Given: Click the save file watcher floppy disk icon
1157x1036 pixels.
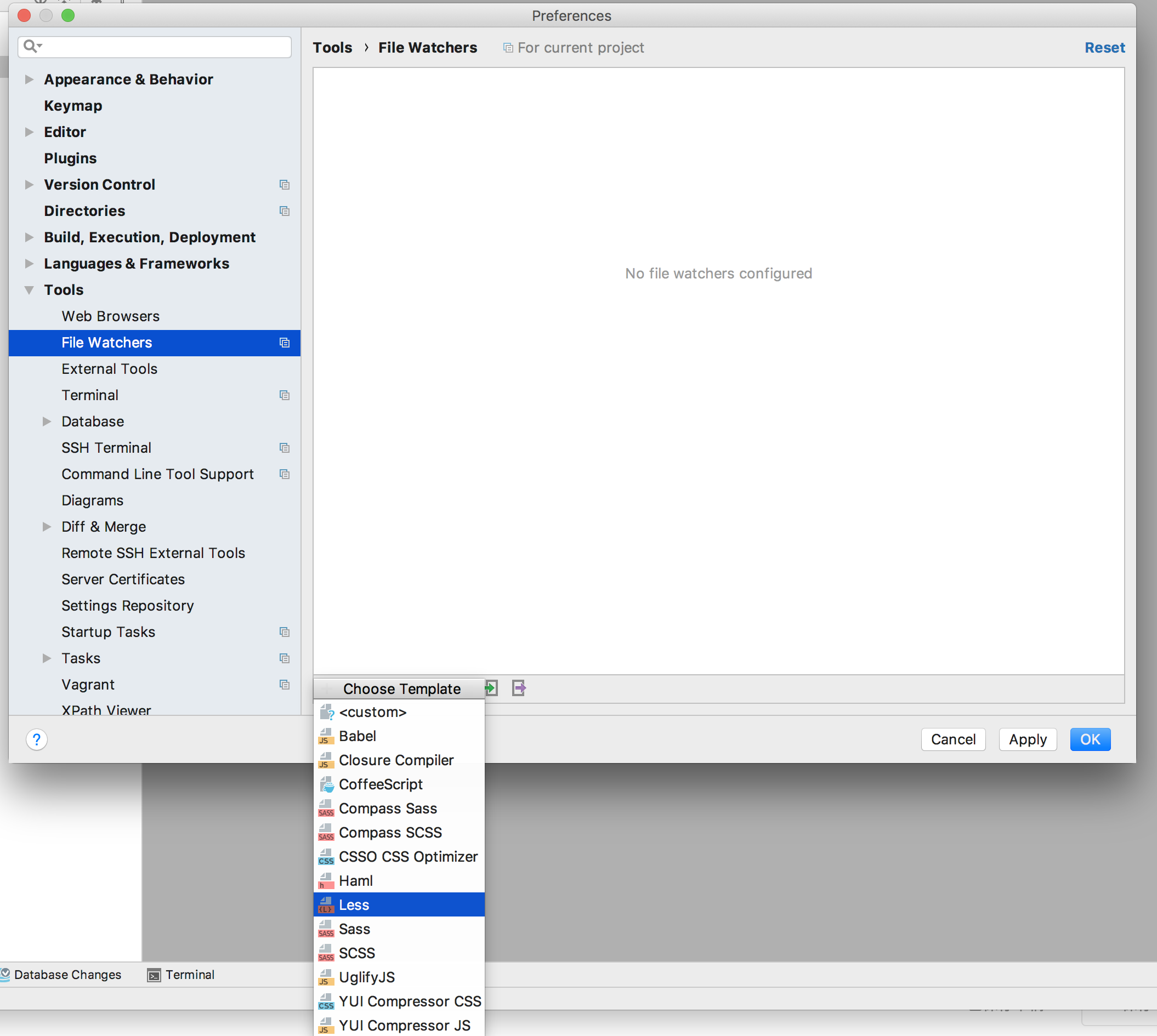Looking at the screenshot, I should [519, 688].
